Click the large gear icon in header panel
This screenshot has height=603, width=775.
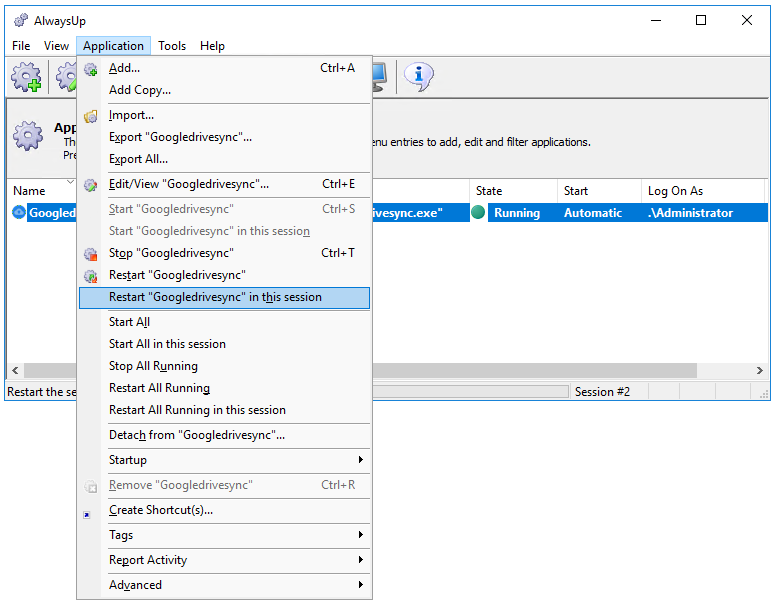point(28,135)
